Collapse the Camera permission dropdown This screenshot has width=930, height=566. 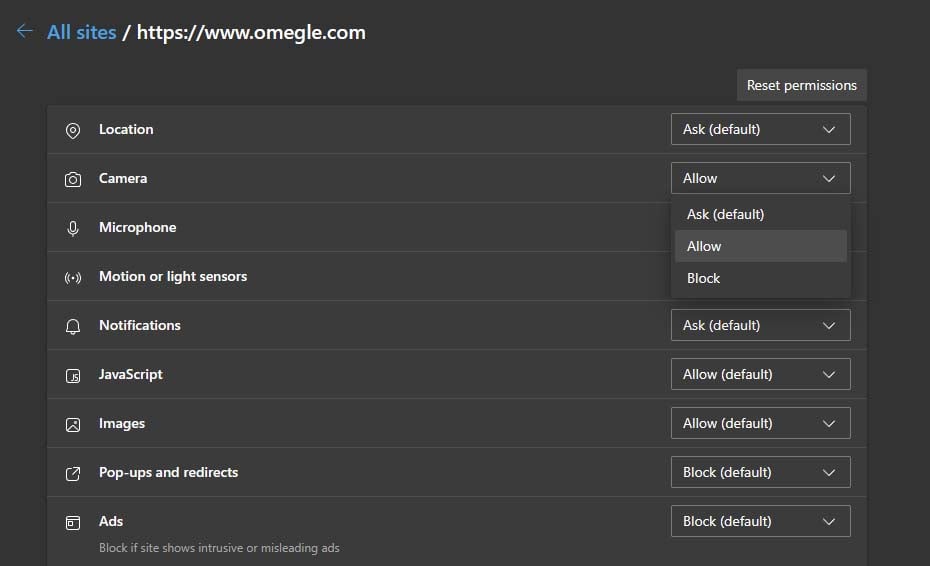[760, 178]
